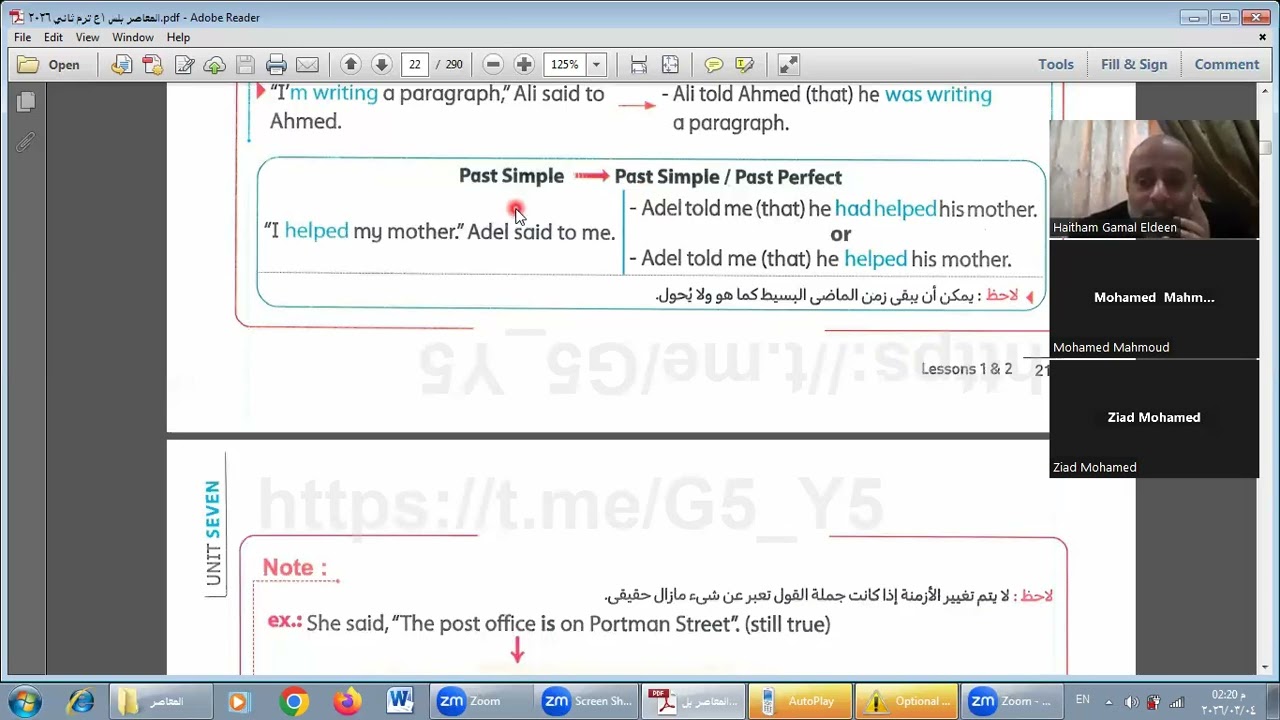Send file by email envelope icon
Image resolution: width=1280 pixels, height=720 pixels.
click(307, 65)
